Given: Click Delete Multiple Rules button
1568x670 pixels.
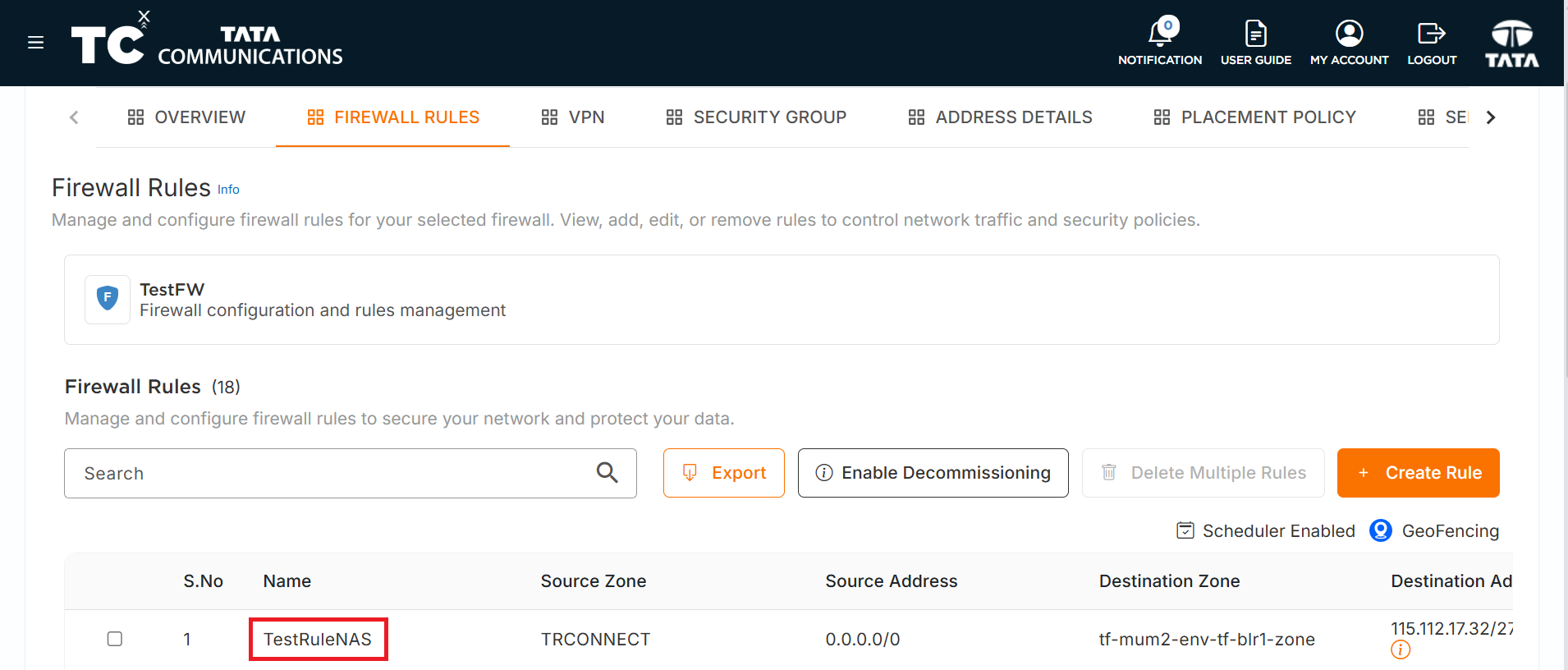Looking at the screenshot, I should click(1204, 473).
